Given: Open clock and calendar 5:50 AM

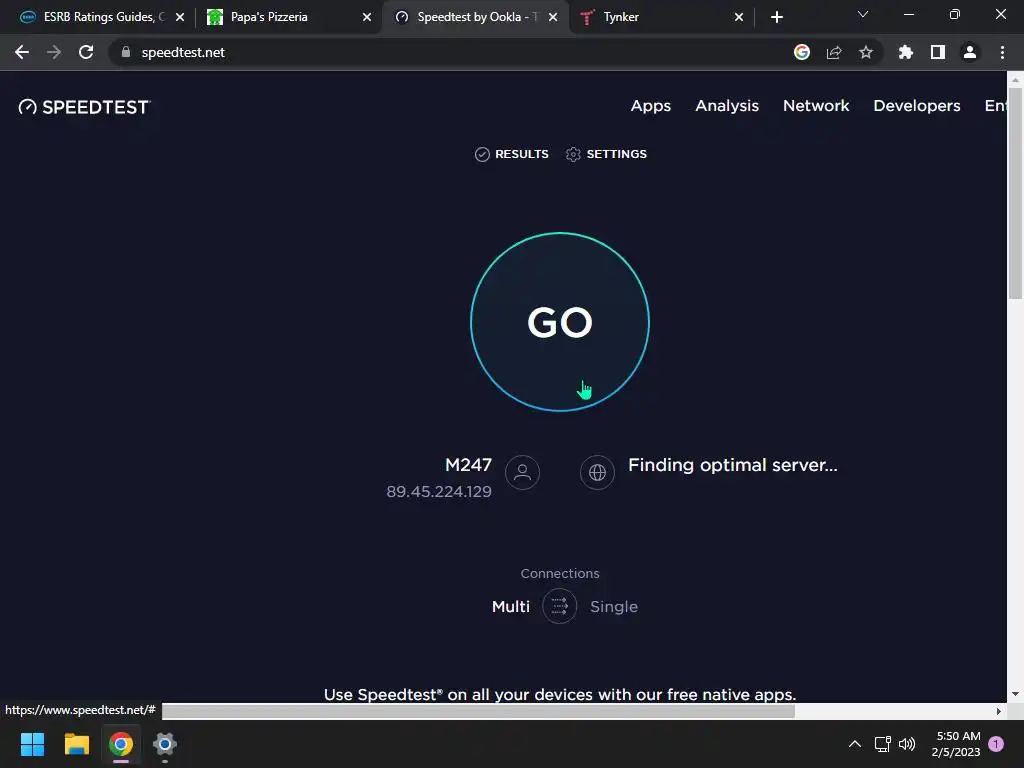Looking at the screenshot, I should [x=957, y=744].
